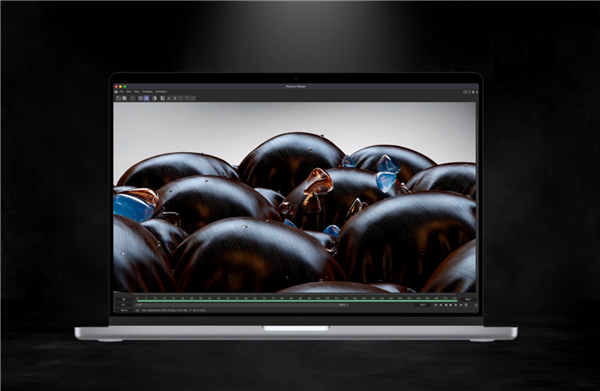
Task: Jump to the first frame
Action: point(435,305)
